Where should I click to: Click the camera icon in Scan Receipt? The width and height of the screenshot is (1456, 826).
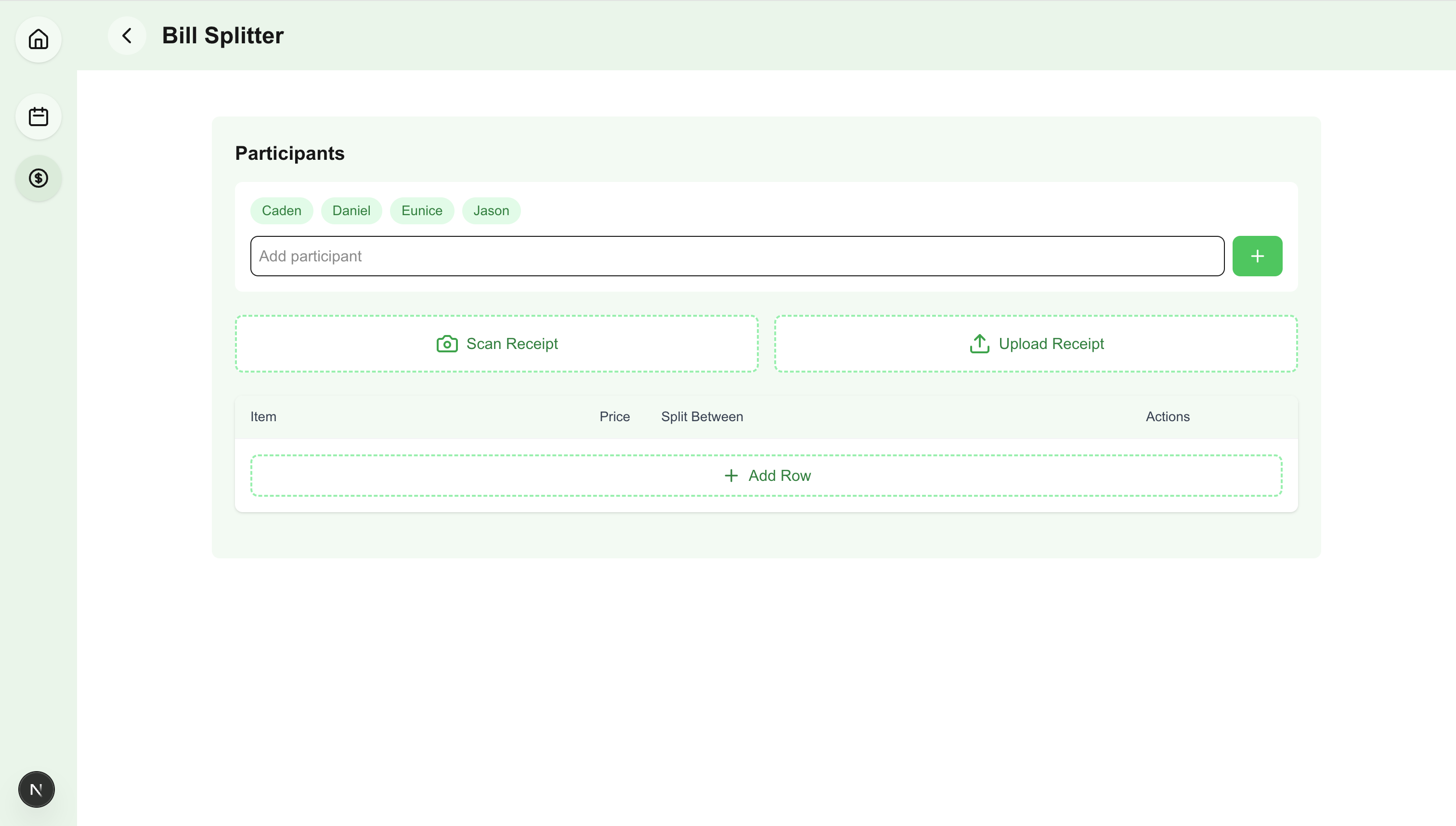point(446,344)
